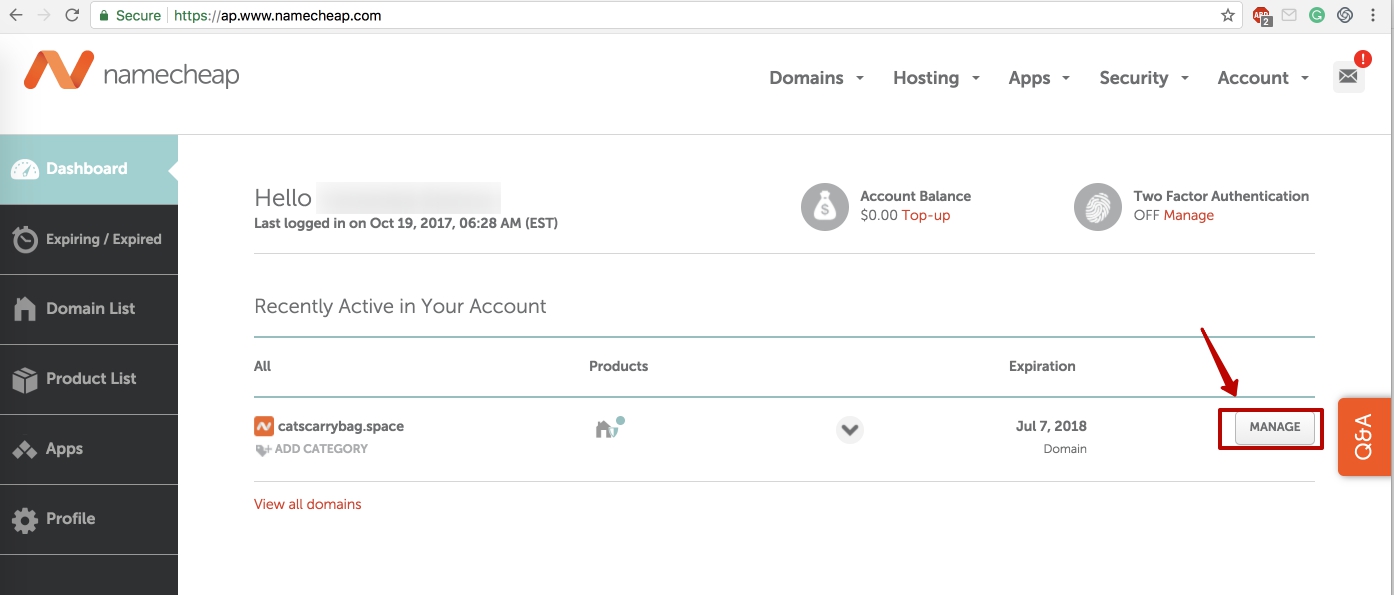Click the Two Factor Authentication fingerprint icon

[1098, 207]
